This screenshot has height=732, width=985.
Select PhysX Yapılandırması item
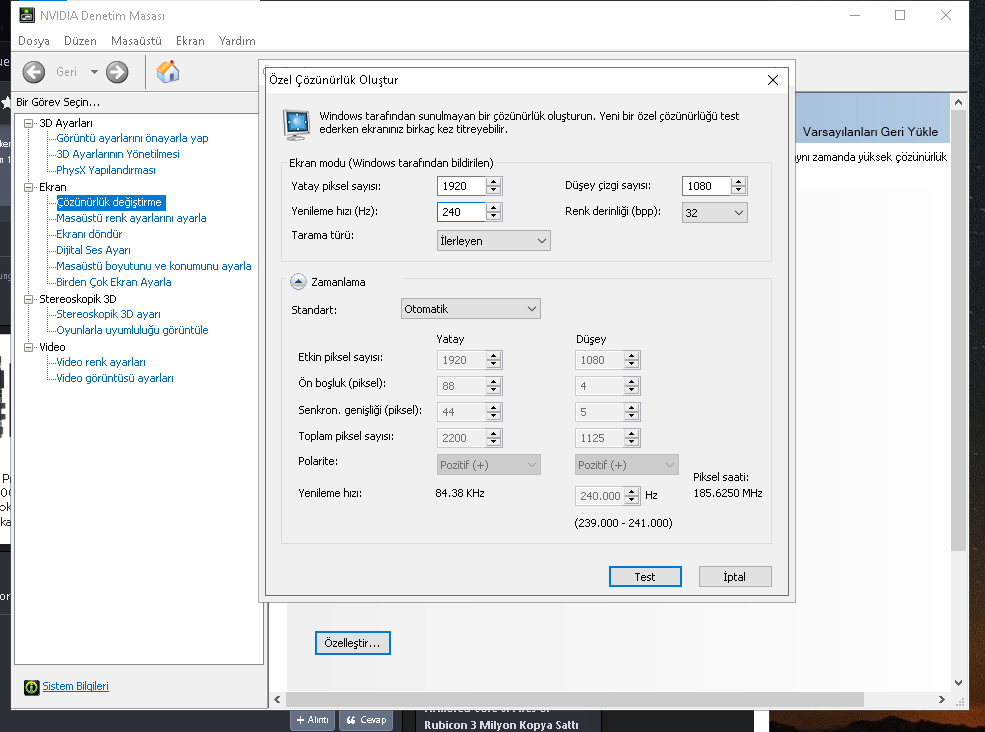click(x=106, y=170)
